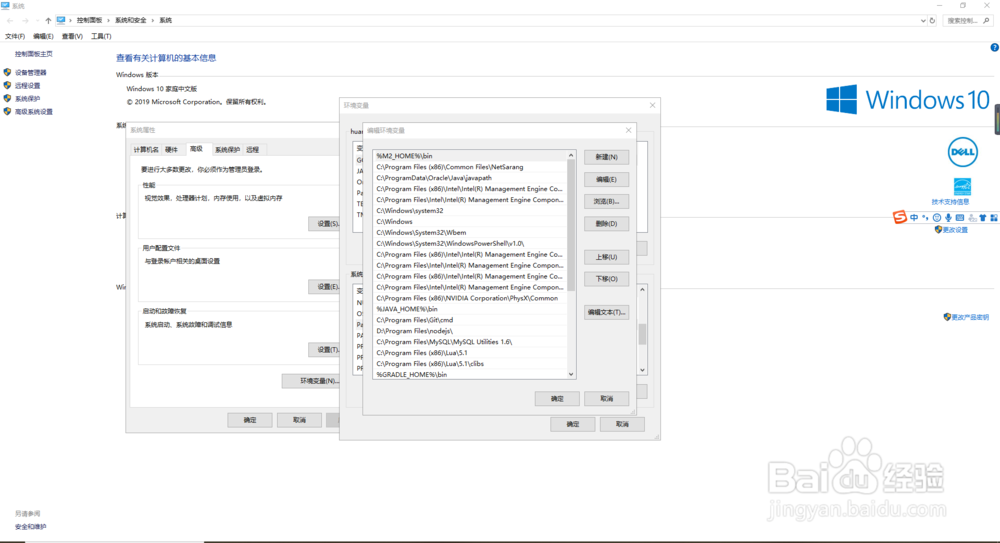Screen dimensions: 1000x543
Task: Click 编辑文本(T)... button
Action: tap(607, 313)
